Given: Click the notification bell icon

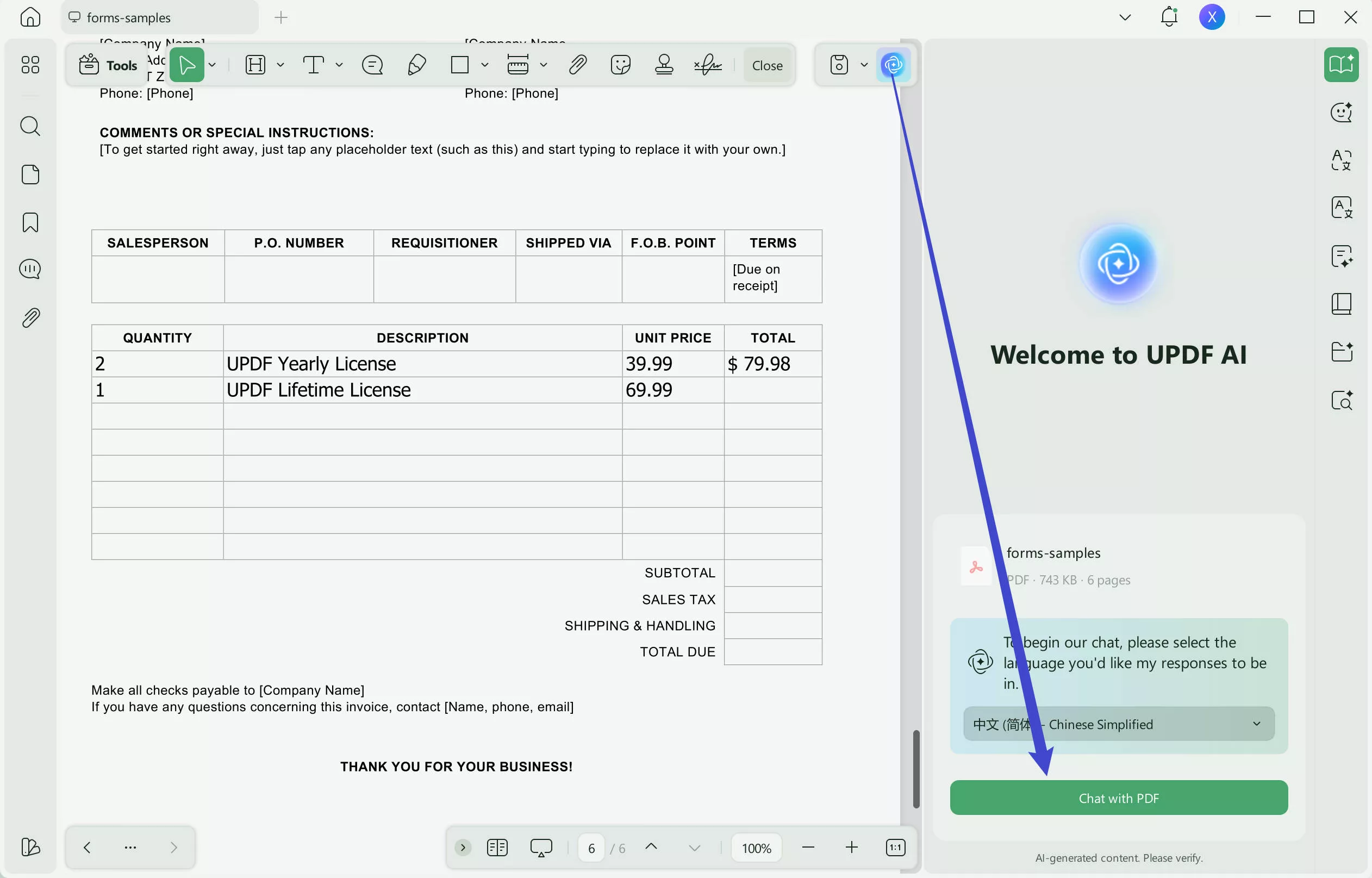Looking at the screenshot, I should click(1169, 17).
